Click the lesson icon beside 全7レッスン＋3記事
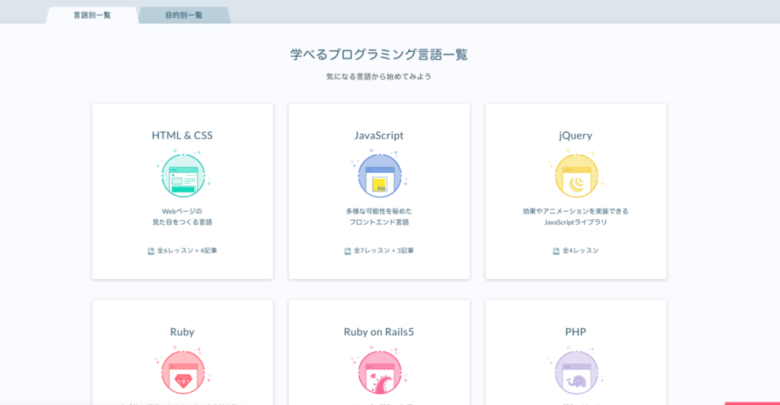Image resolution: width=780 pixels, height=405 pixels. (347, 251)
